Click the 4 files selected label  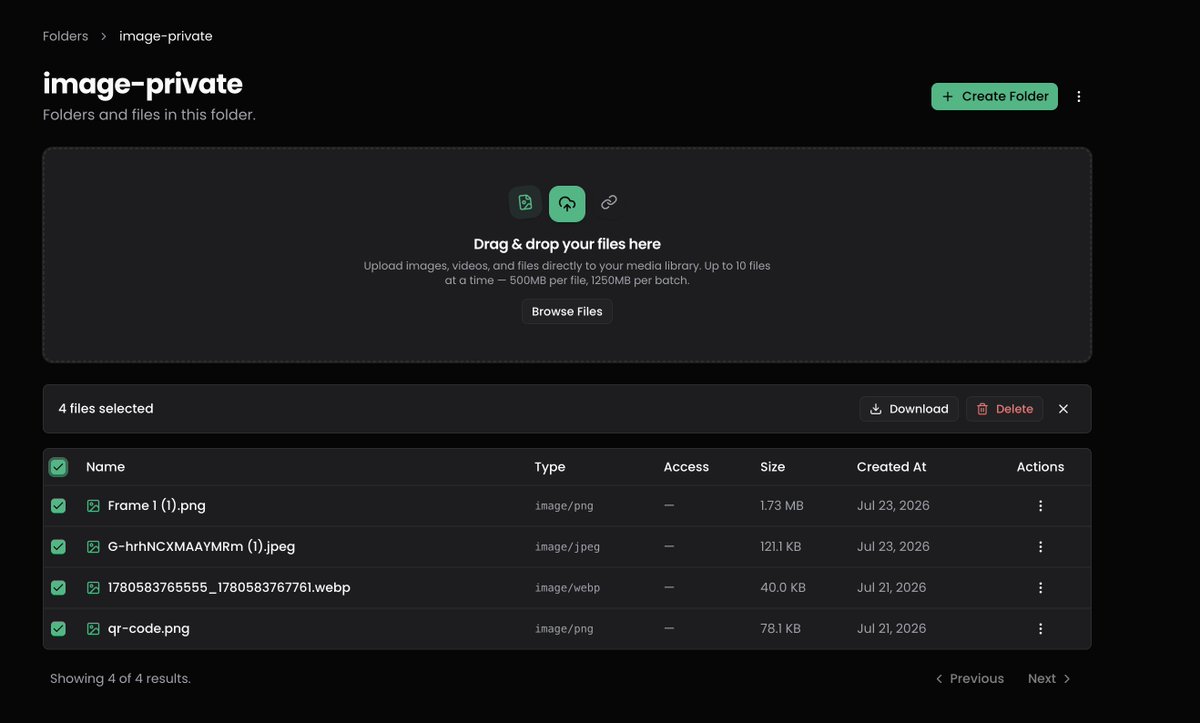106,409
